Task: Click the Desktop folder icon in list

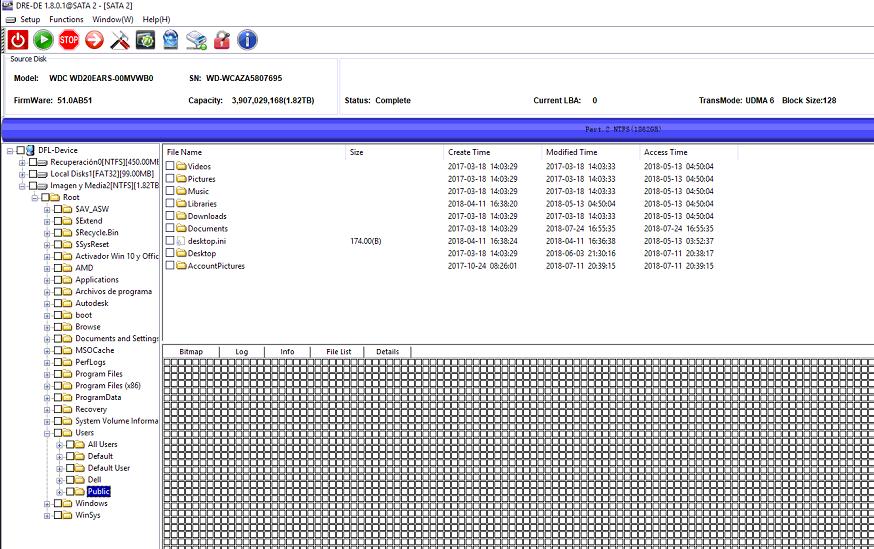Action: [181, 252]
